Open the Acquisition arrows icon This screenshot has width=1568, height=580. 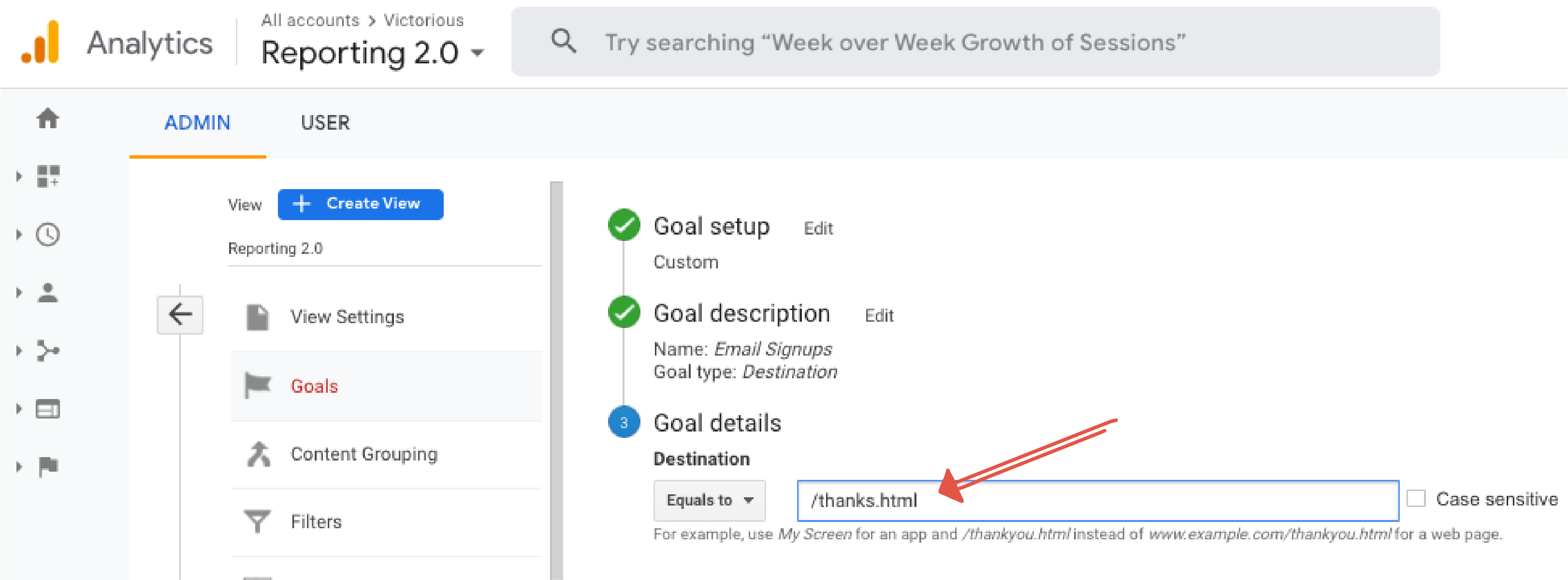tap(47, 351)
